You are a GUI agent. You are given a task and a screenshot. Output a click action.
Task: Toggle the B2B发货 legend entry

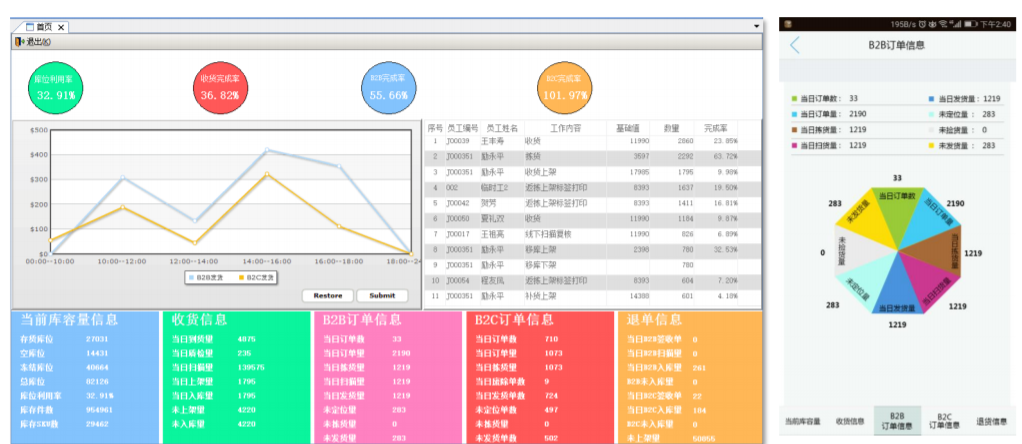click(x=205, y=278)
